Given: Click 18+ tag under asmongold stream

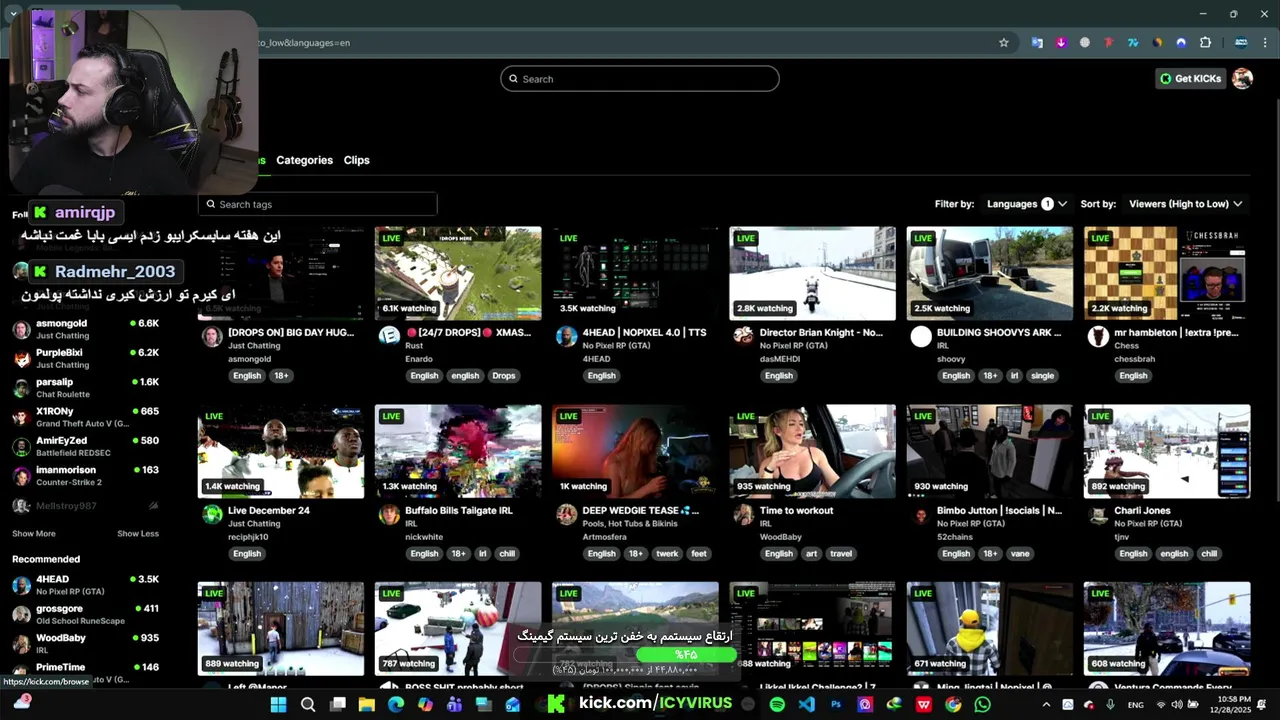Looking at the screenshot, I should pyautogui.click(x=281, y=376).
